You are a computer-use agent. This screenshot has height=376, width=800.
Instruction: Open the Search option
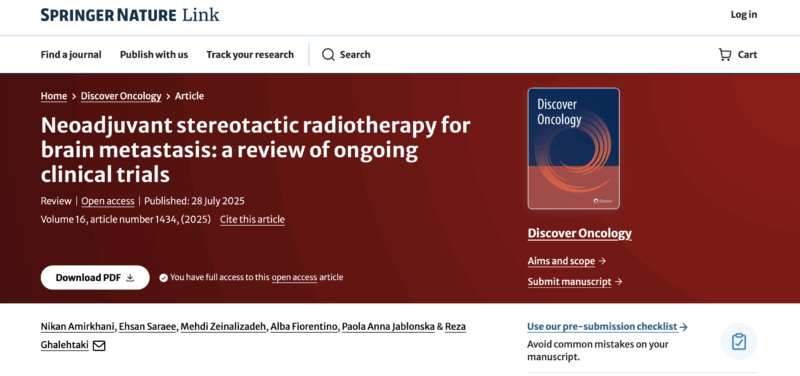pos(346,55)
